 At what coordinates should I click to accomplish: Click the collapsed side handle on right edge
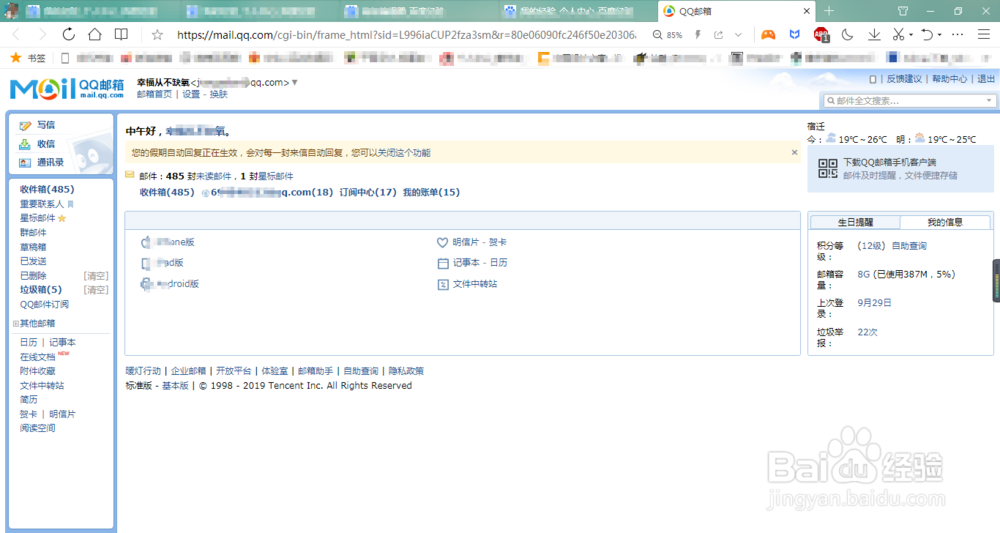996,281
